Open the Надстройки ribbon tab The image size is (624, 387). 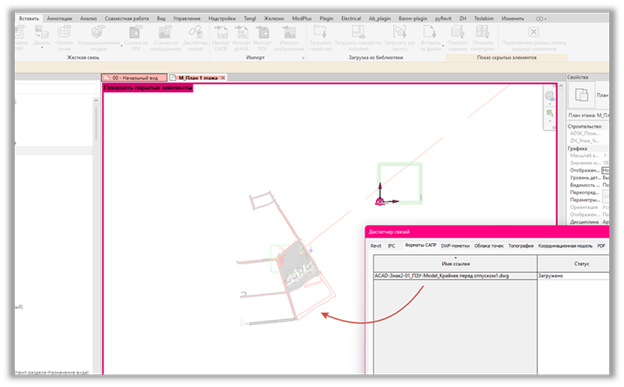click(x=222, y=18)
